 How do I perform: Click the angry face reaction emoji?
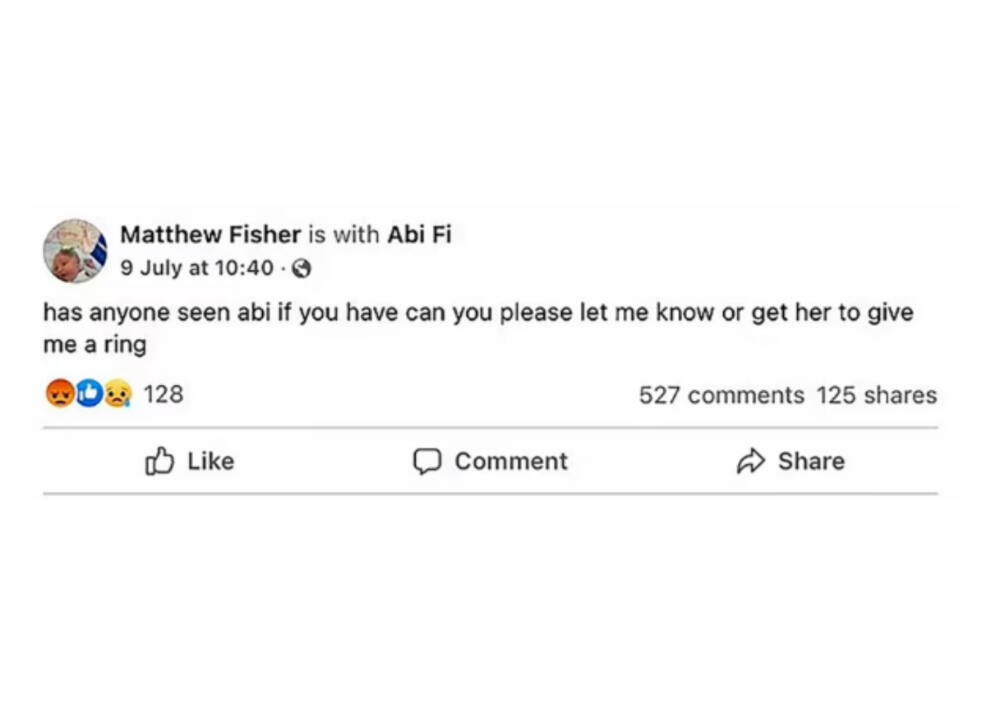tap(59, 394)
